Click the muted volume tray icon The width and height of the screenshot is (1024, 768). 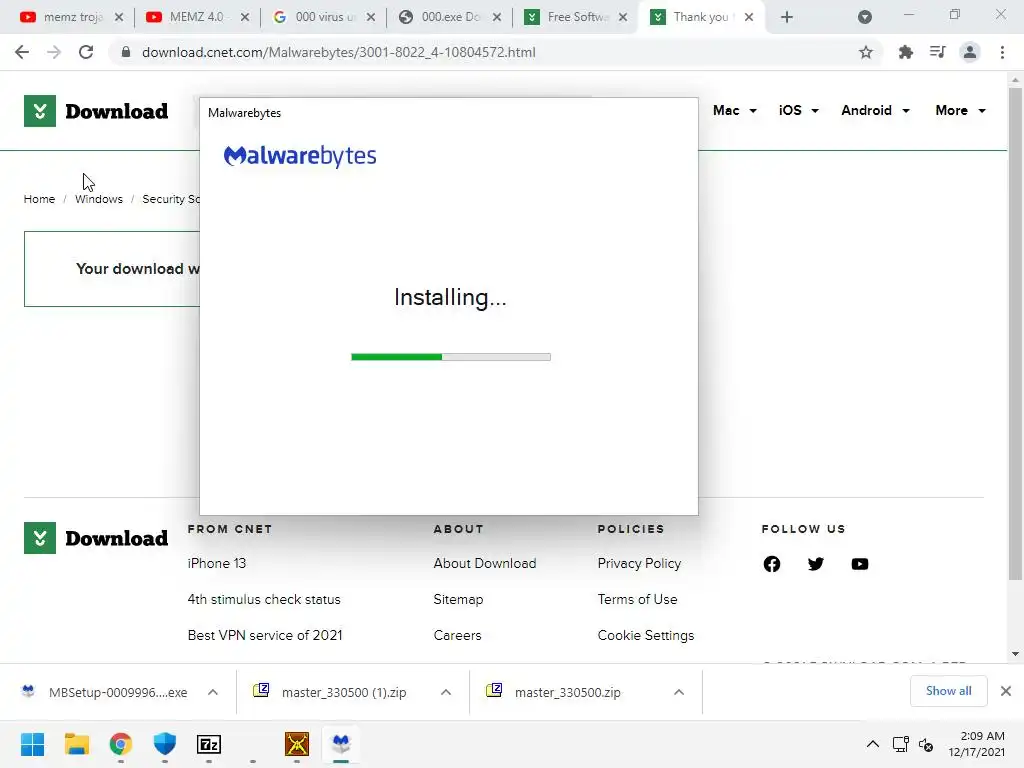click(x=926, y=744)
